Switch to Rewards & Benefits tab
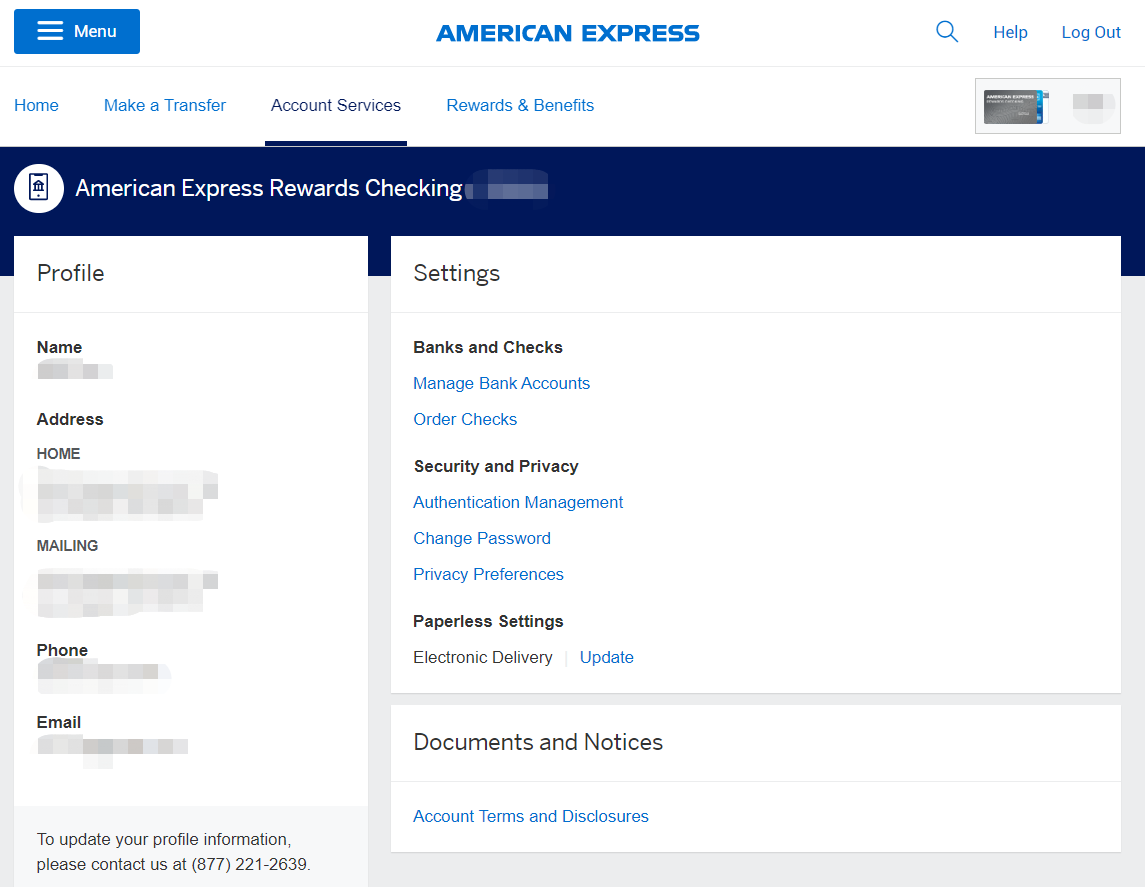This screenshot has height=887, width=1145. [x=520, y=105]
